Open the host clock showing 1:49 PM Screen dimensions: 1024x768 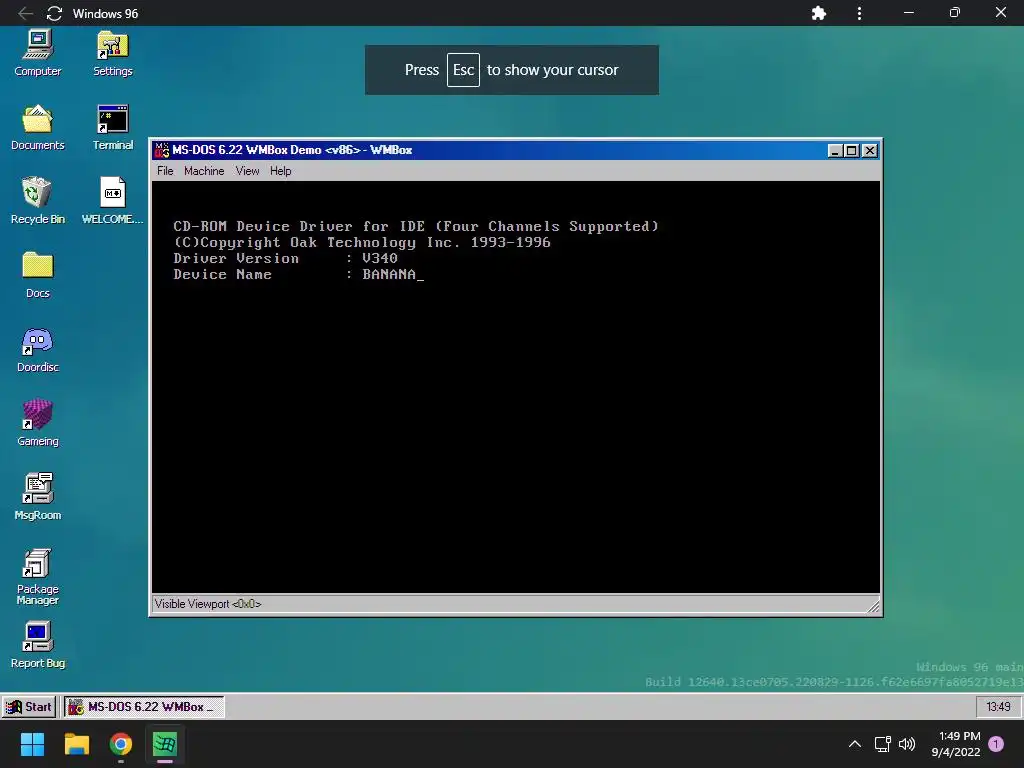pos(955,744)
